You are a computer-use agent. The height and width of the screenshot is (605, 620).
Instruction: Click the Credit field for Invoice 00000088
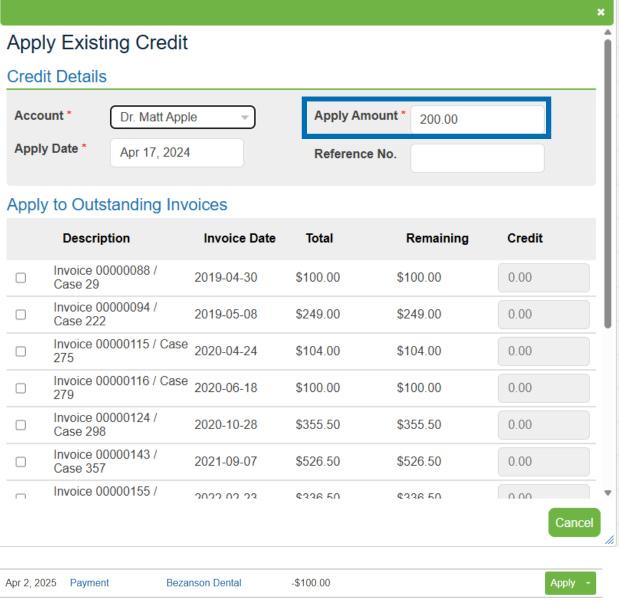click(543, 278)
